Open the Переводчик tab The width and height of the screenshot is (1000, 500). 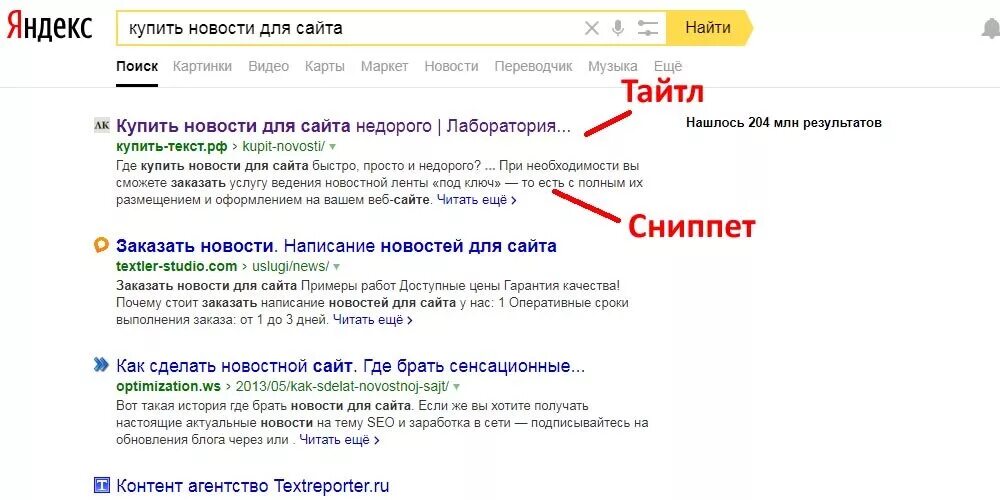click(534, 66)
